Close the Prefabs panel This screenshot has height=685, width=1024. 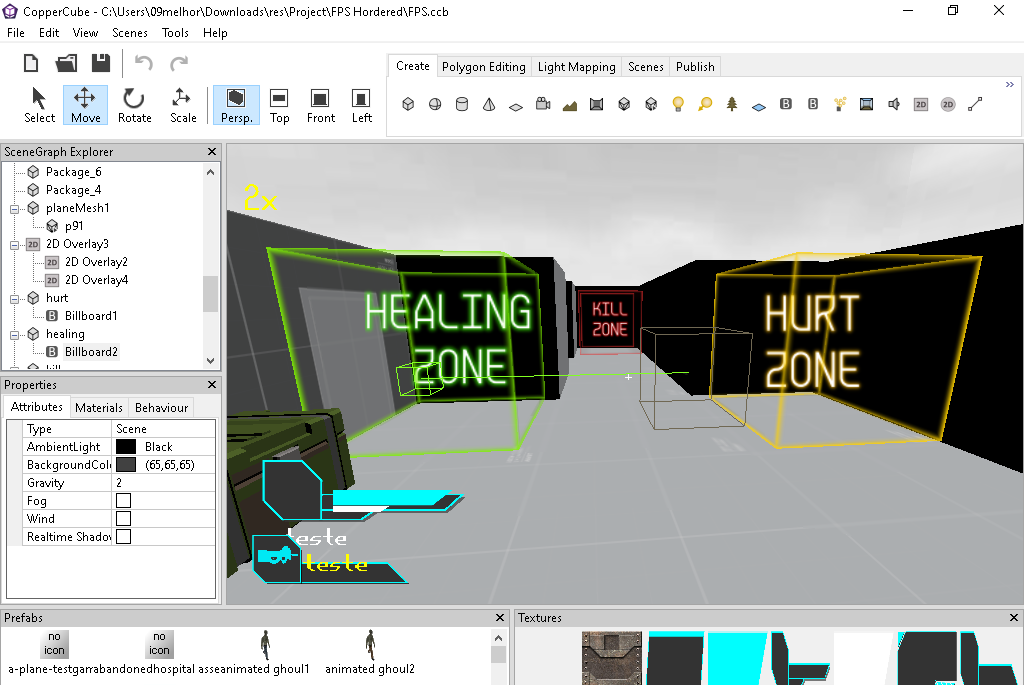click(500, 618)
